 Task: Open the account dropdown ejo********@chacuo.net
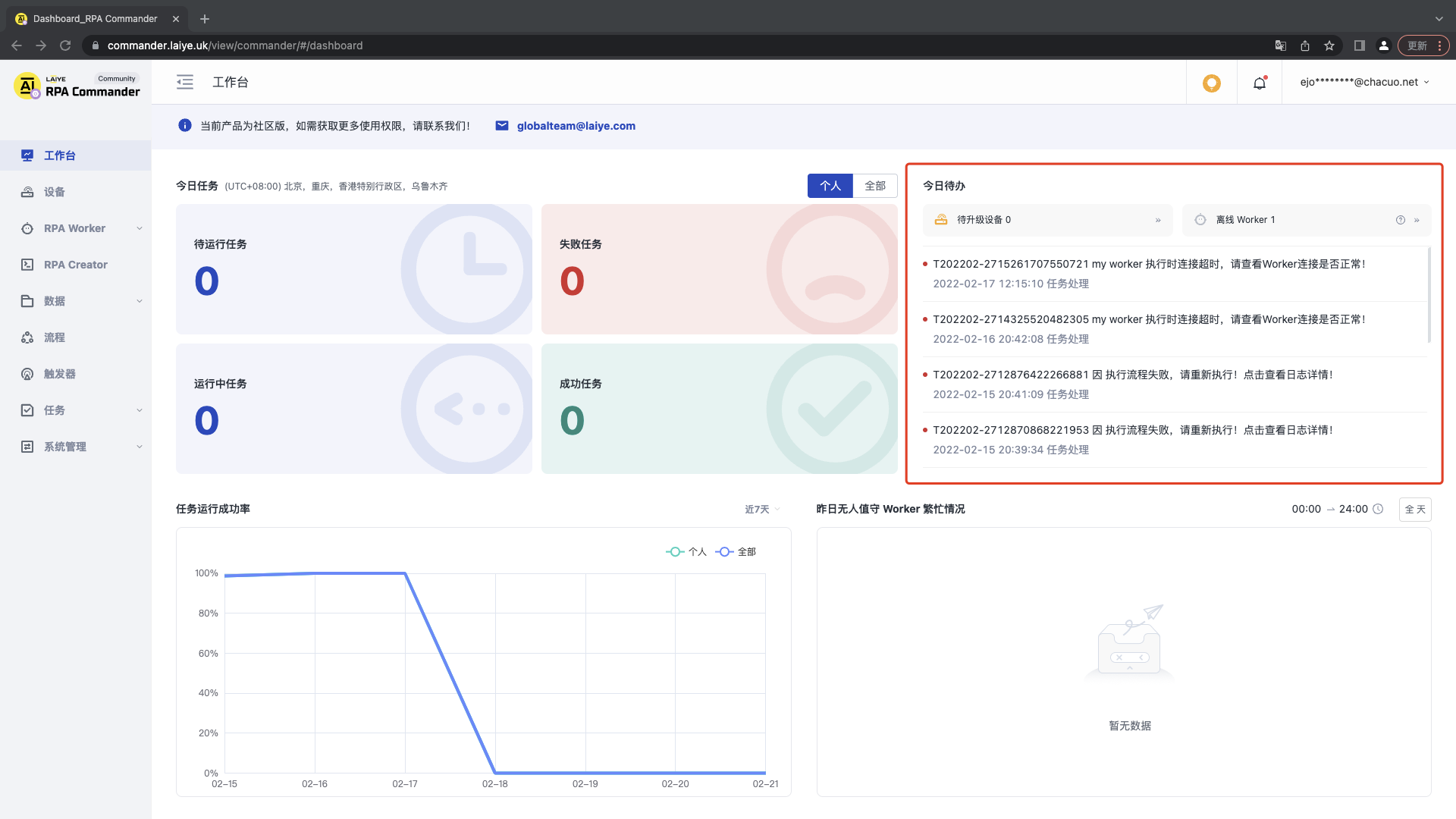pyautogui.click(x=1365, y=82)
